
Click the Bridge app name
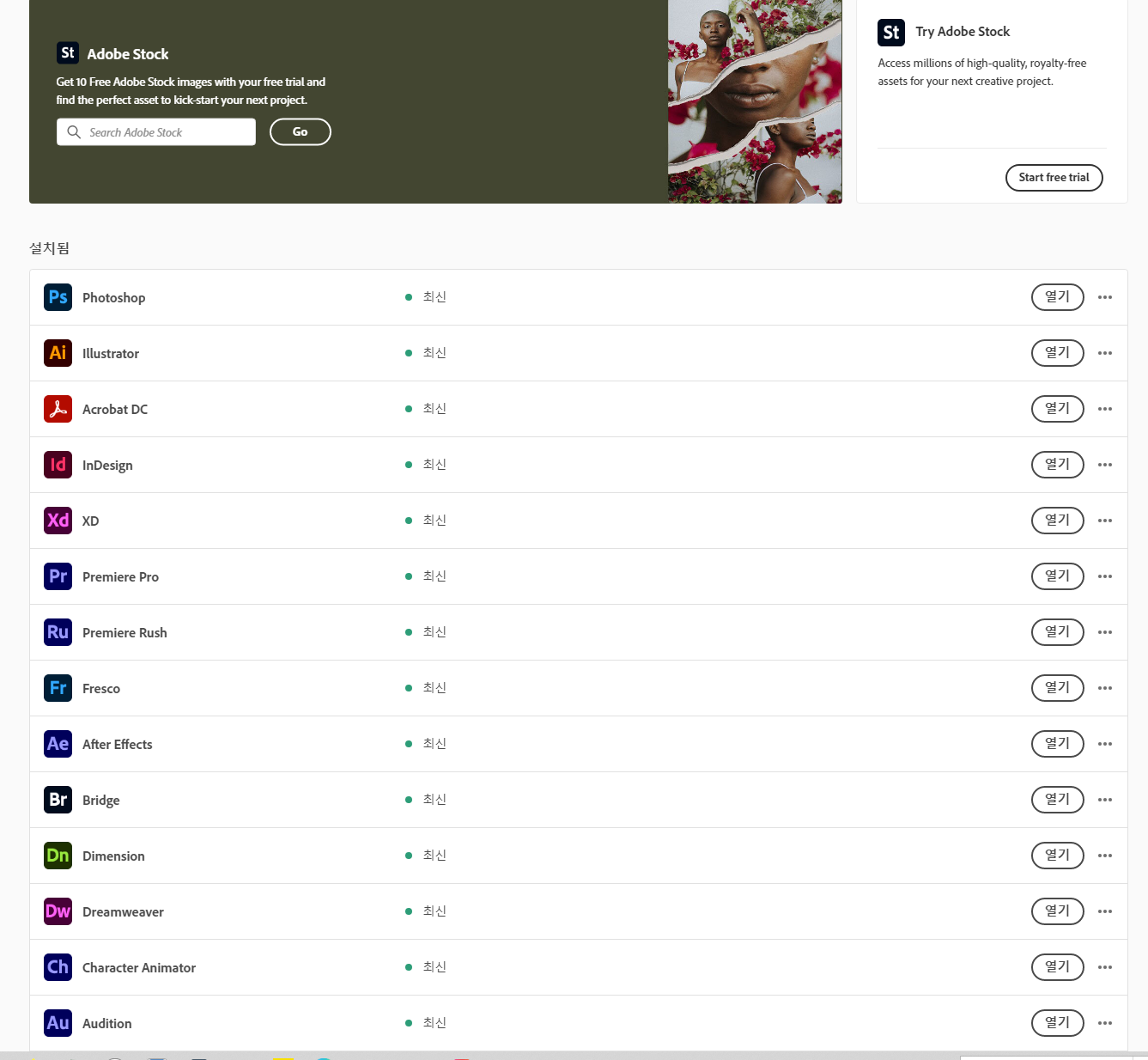tap(101, 801)
